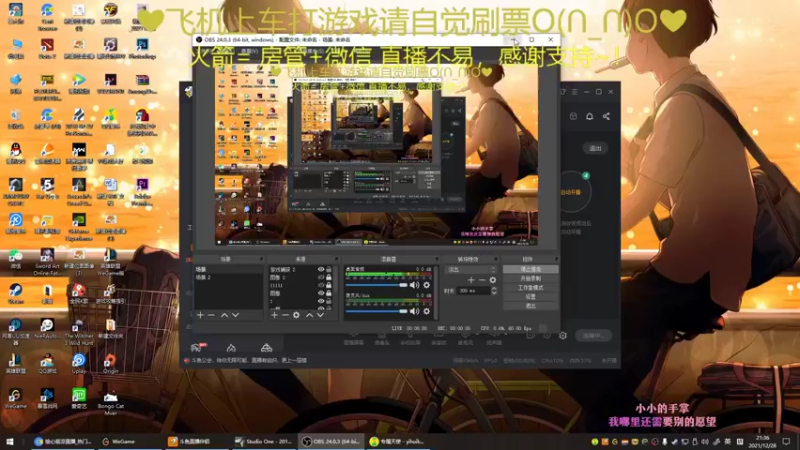Screen dimensions: 800x450
Task: Open the 淡出 transition type dropdown
Action: pos(470,269)
